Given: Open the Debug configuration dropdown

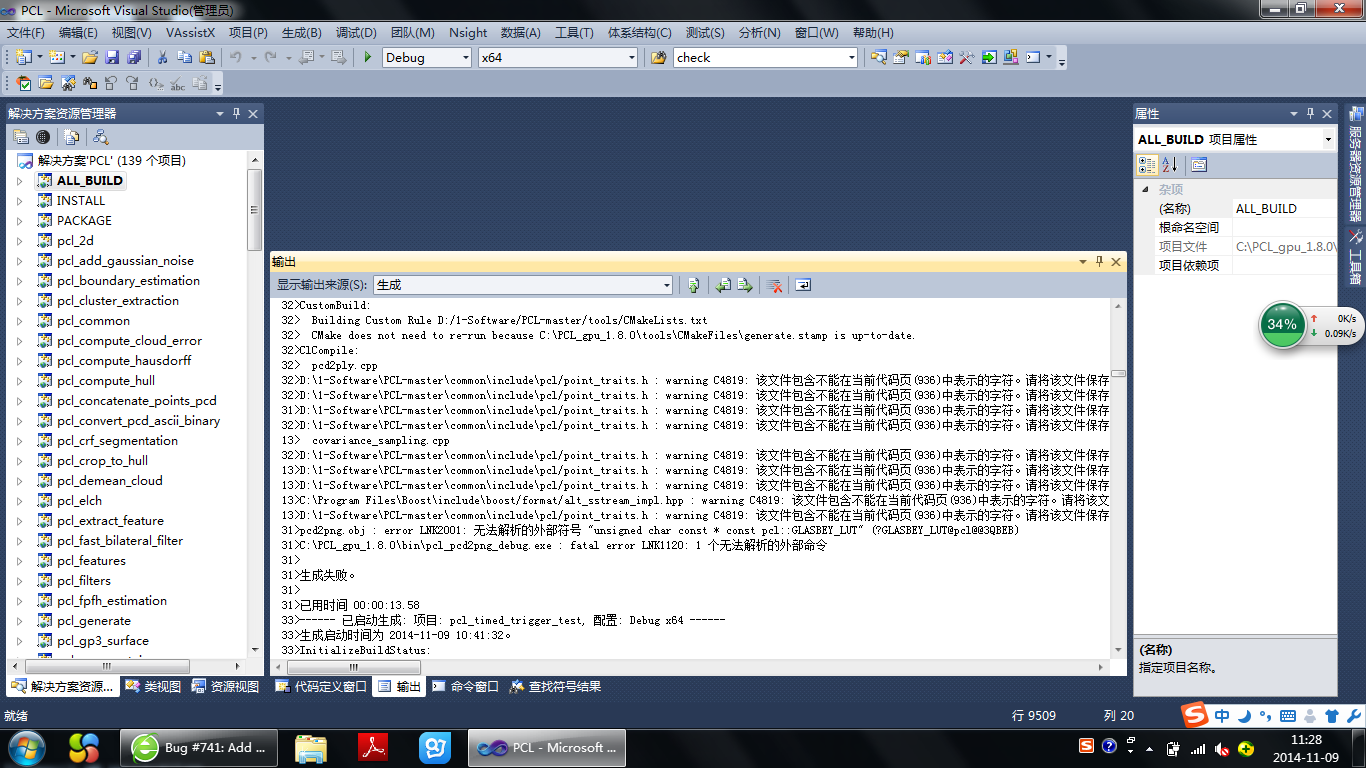Looking at the screenshot, I should point(465,58).
